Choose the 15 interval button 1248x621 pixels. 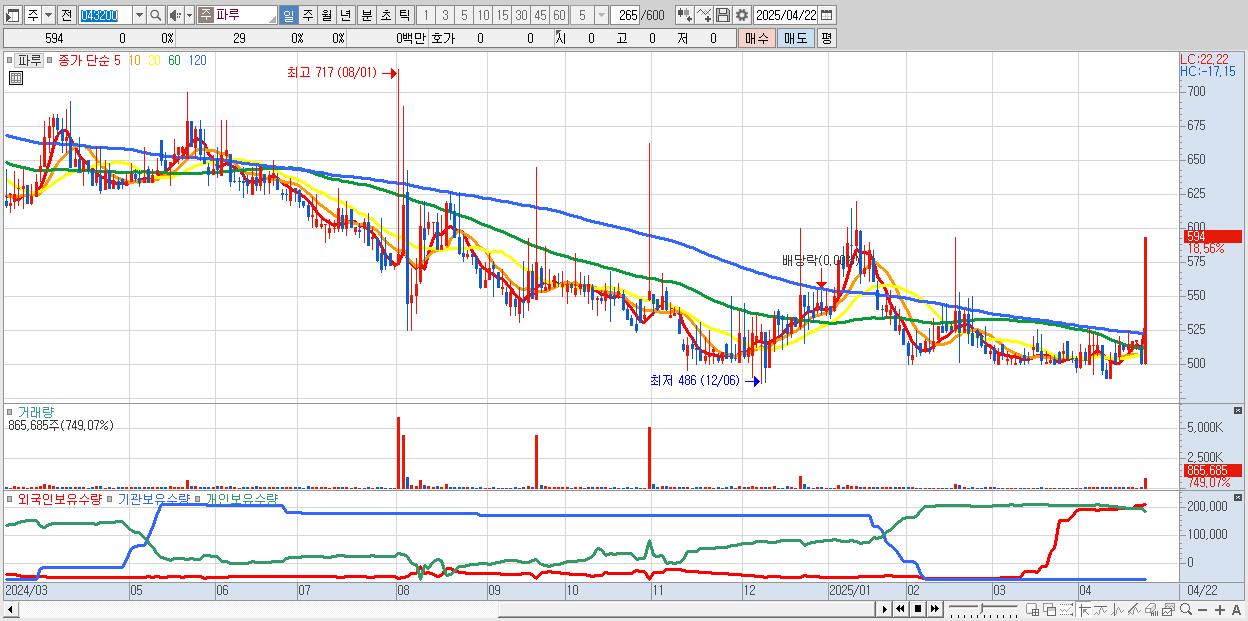point(502,15)
